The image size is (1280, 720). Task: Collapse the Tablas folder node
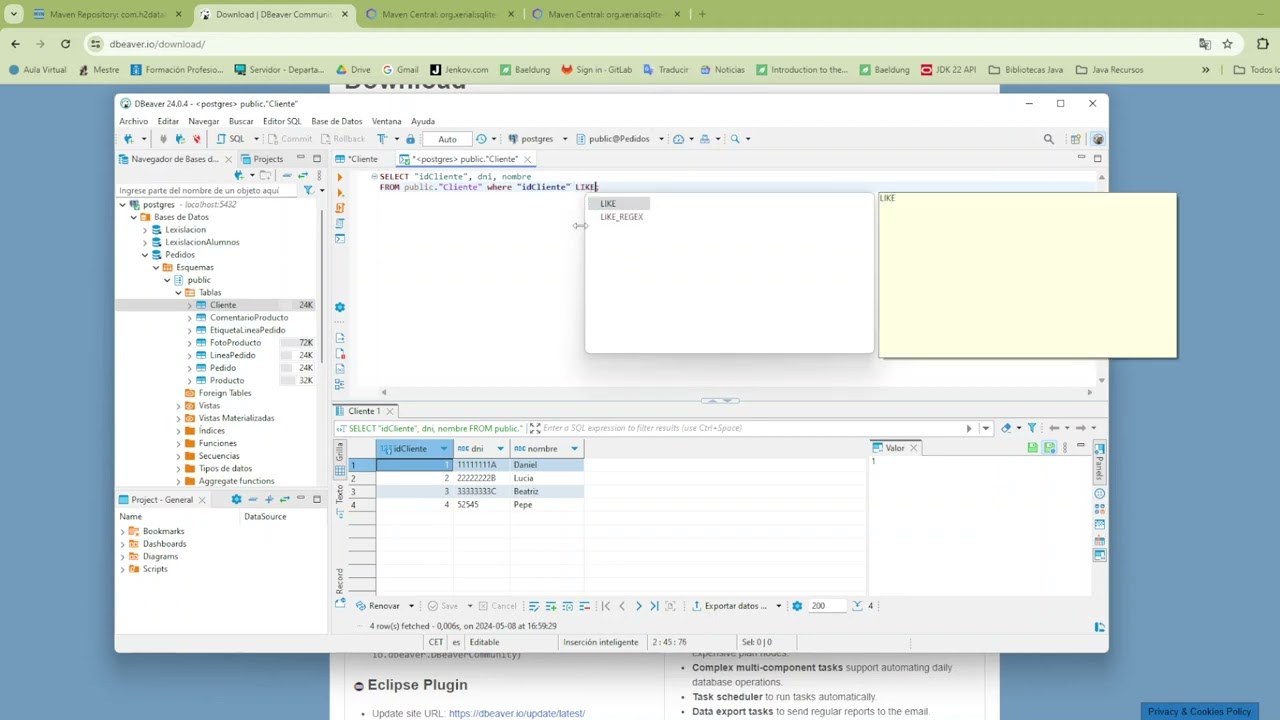click(x=178, y=293)
